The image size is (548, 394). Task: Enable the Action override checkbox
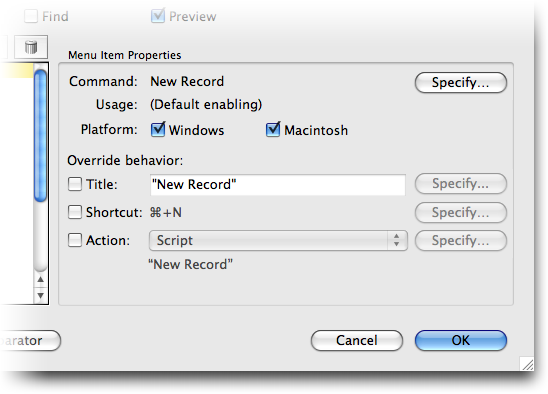[x=75, y=240]
